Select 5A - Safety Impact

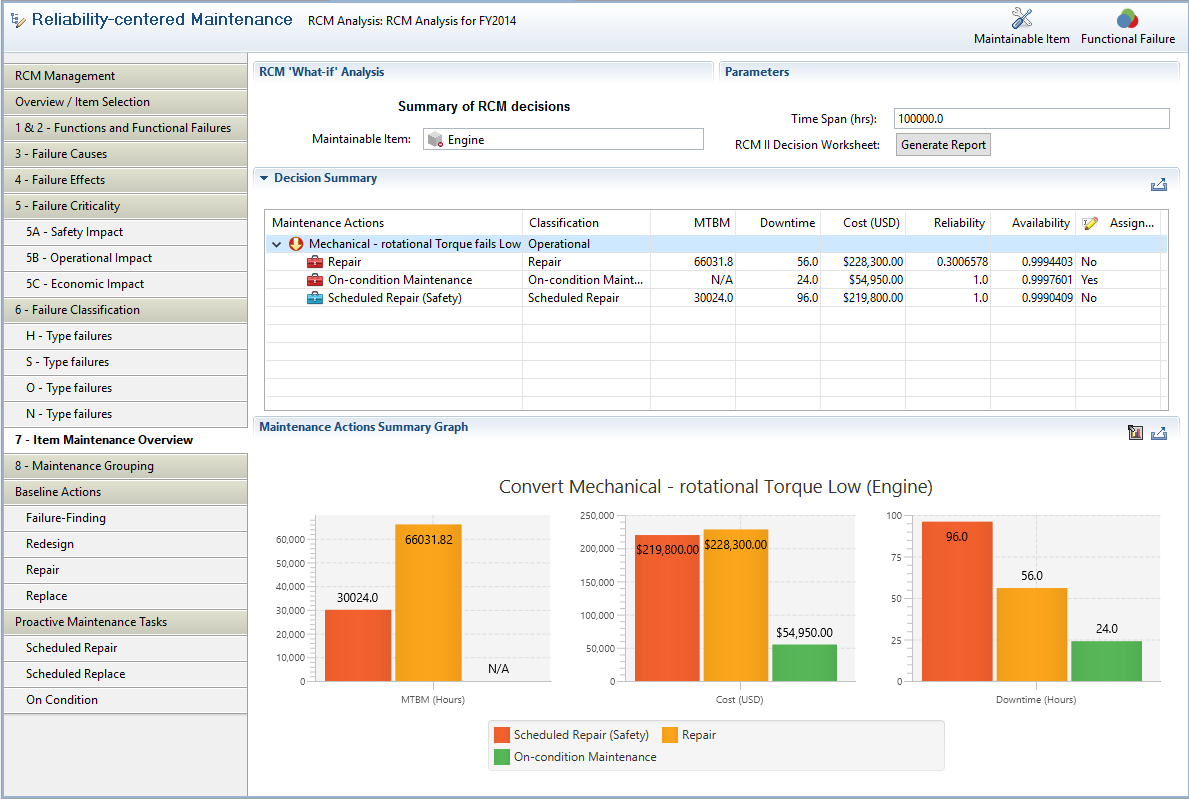[x=126, y=232]
